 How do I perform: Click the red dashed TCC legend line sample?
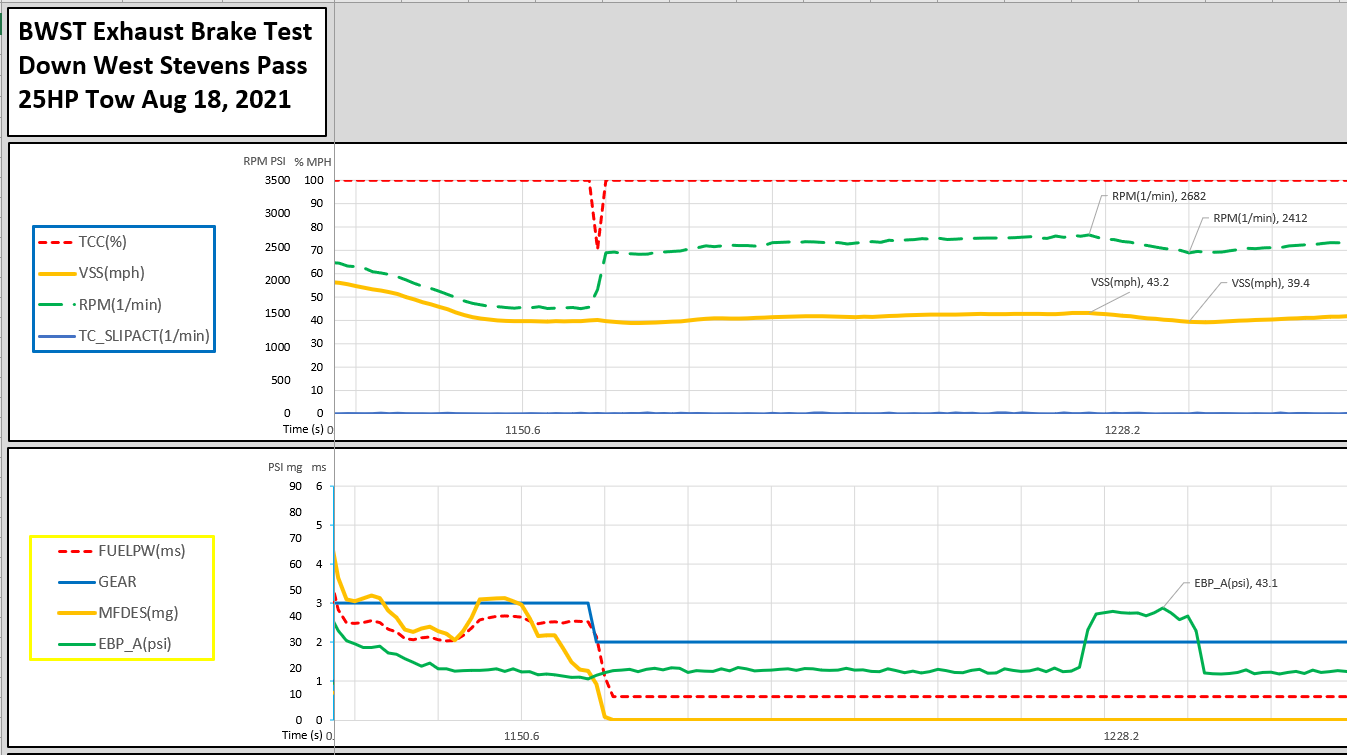53,242
